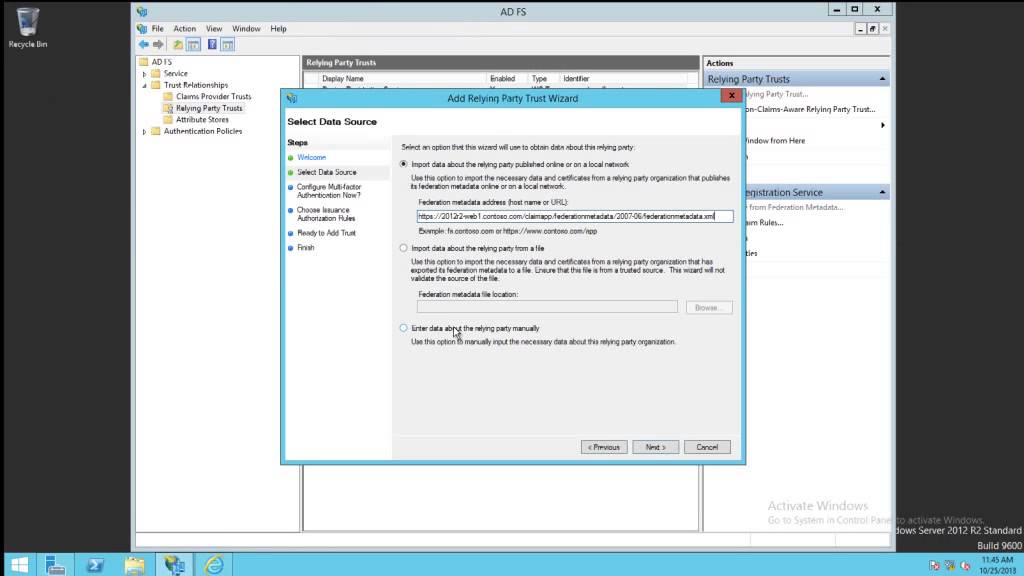Viewport: 1024px width, 576px height.
Task: Open the Help toolbar icon
Action: tap(212, 44)
